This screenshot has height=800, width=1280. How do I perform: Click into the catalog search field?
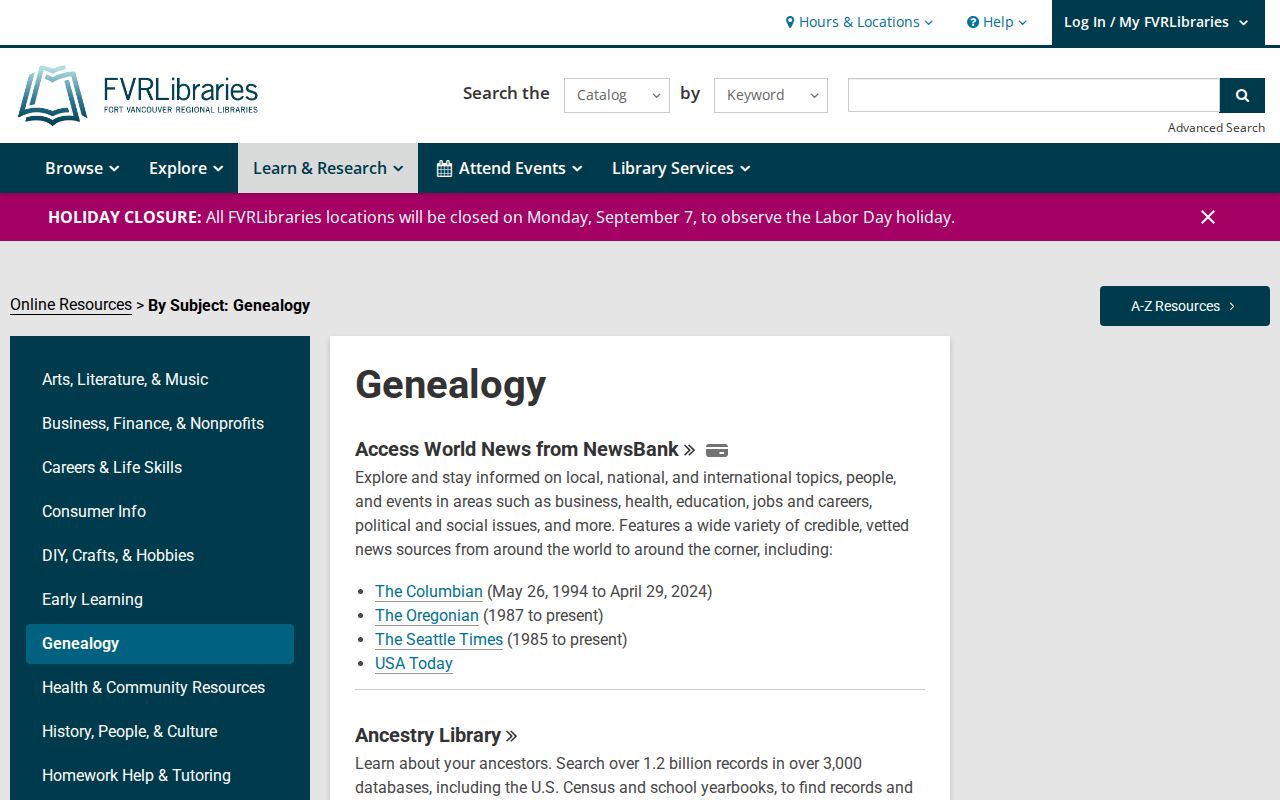click(x=1034, y=95)
